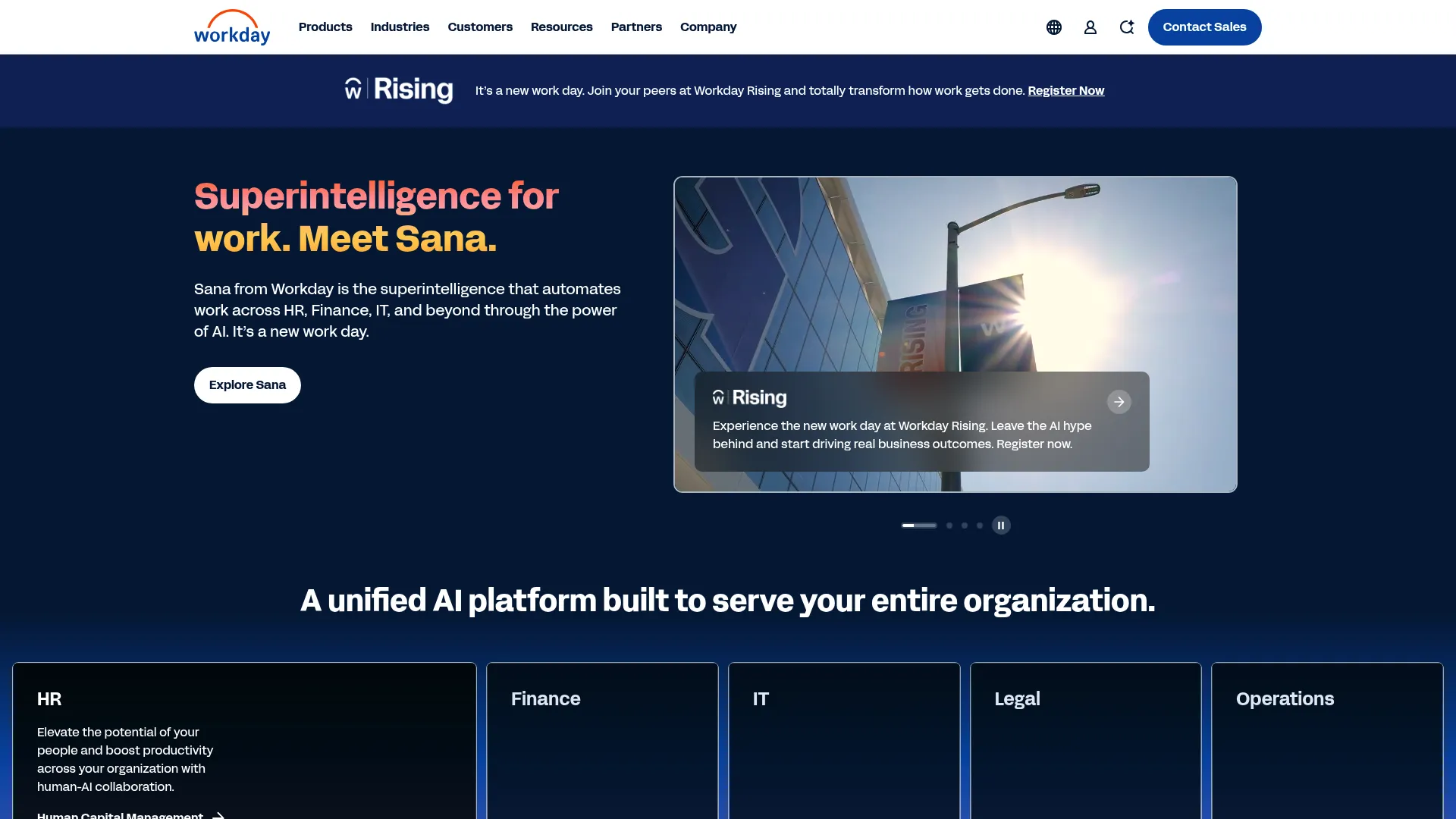Select the active first carousel progress indicator

point(919,526)
